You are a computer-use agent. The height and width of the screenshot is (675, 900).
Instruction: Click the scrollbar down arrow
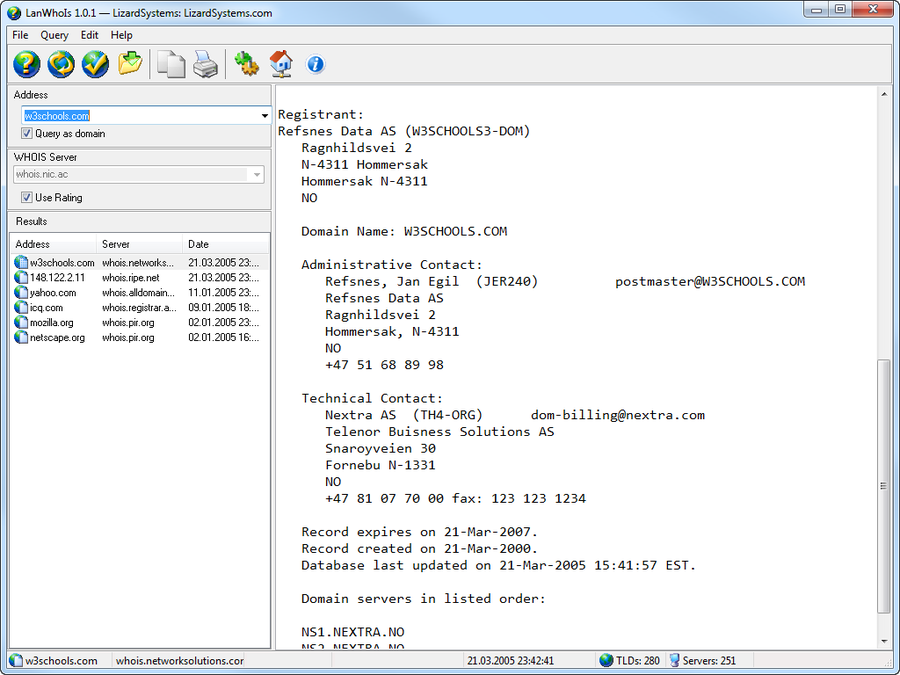pos(884,642)
